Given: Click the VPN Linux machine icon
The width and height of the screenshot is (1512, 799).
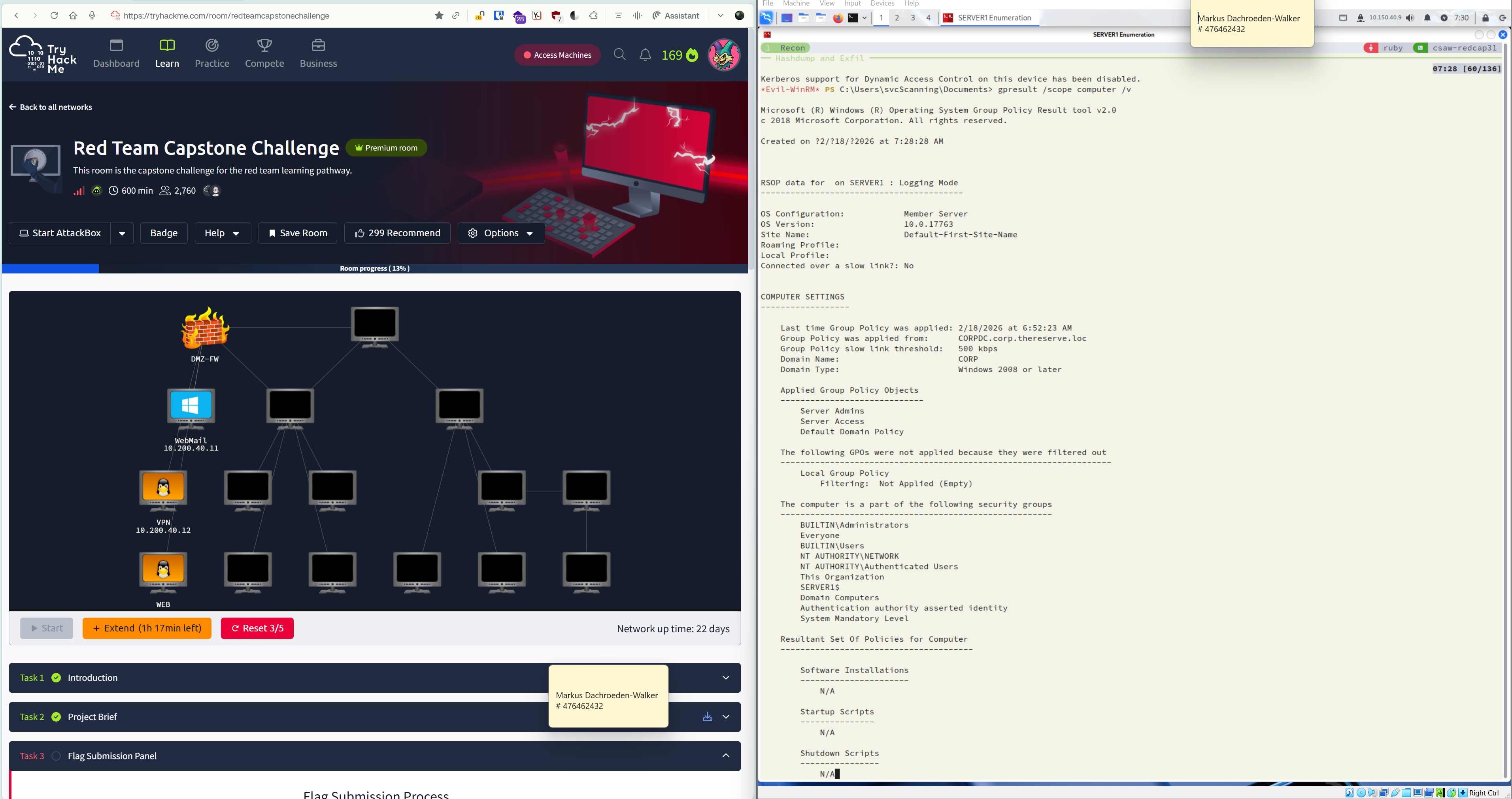Looking at the screenshot, I should [163, 488].
